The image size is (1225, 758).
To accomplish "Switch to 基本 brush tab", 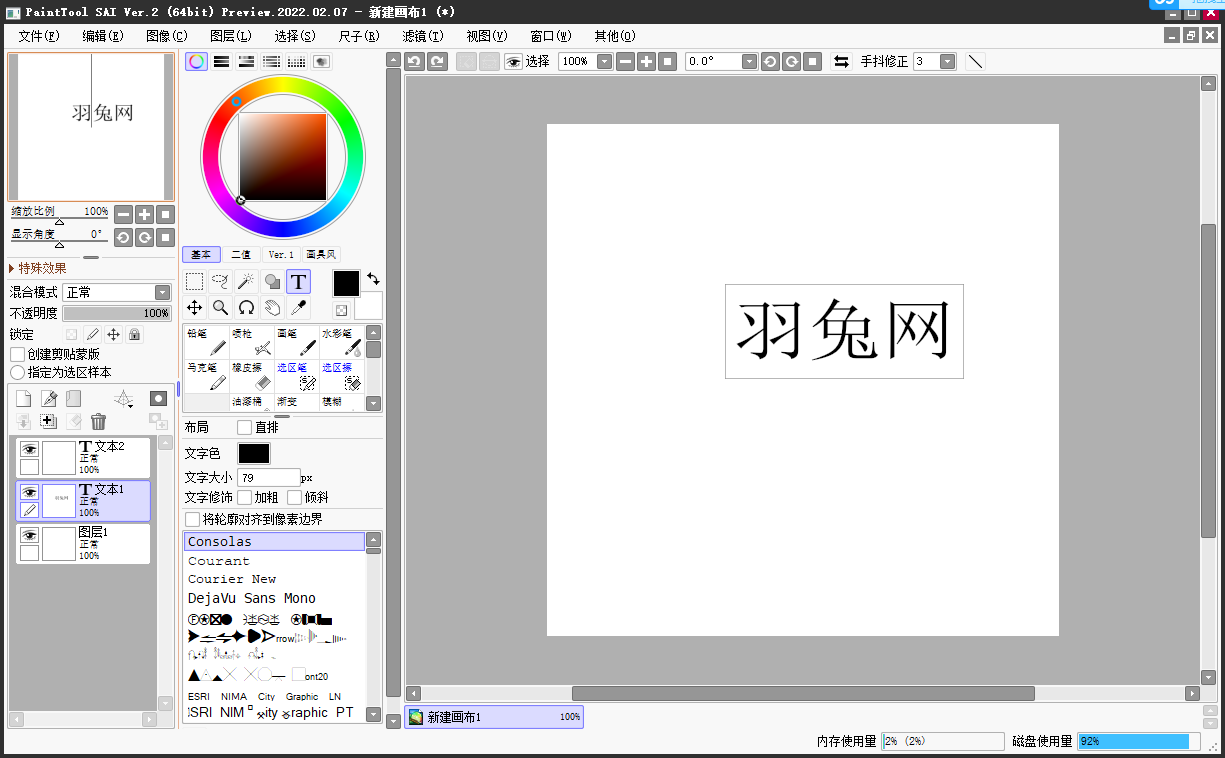I will [202, 255].
